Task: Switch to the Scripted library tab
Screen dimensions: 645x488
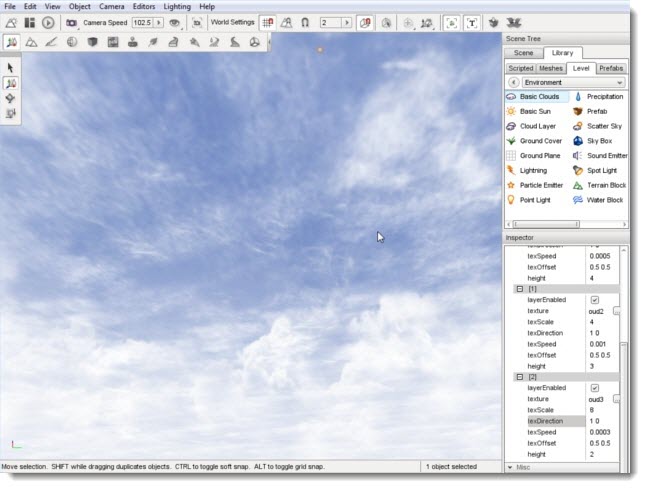Action: [520, 68]
